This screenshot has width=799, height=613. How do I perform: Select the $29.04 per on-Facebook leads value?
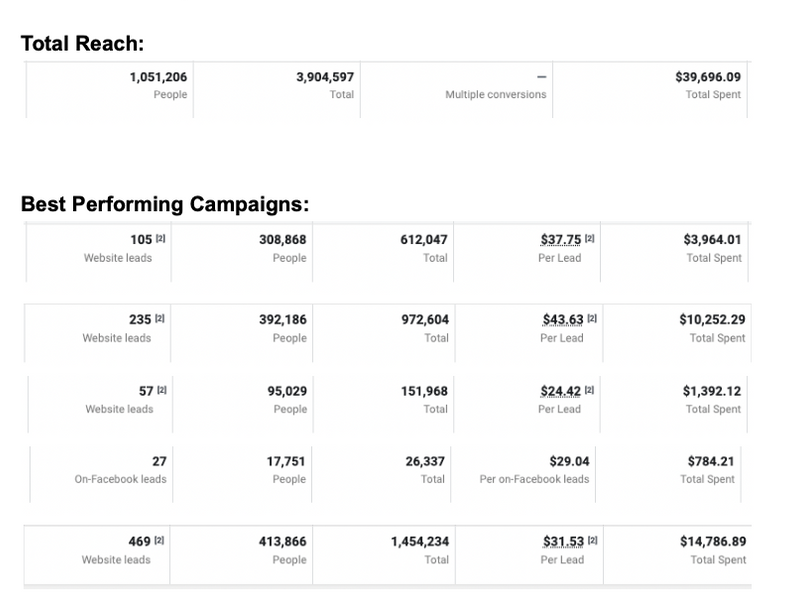[569, 461]
